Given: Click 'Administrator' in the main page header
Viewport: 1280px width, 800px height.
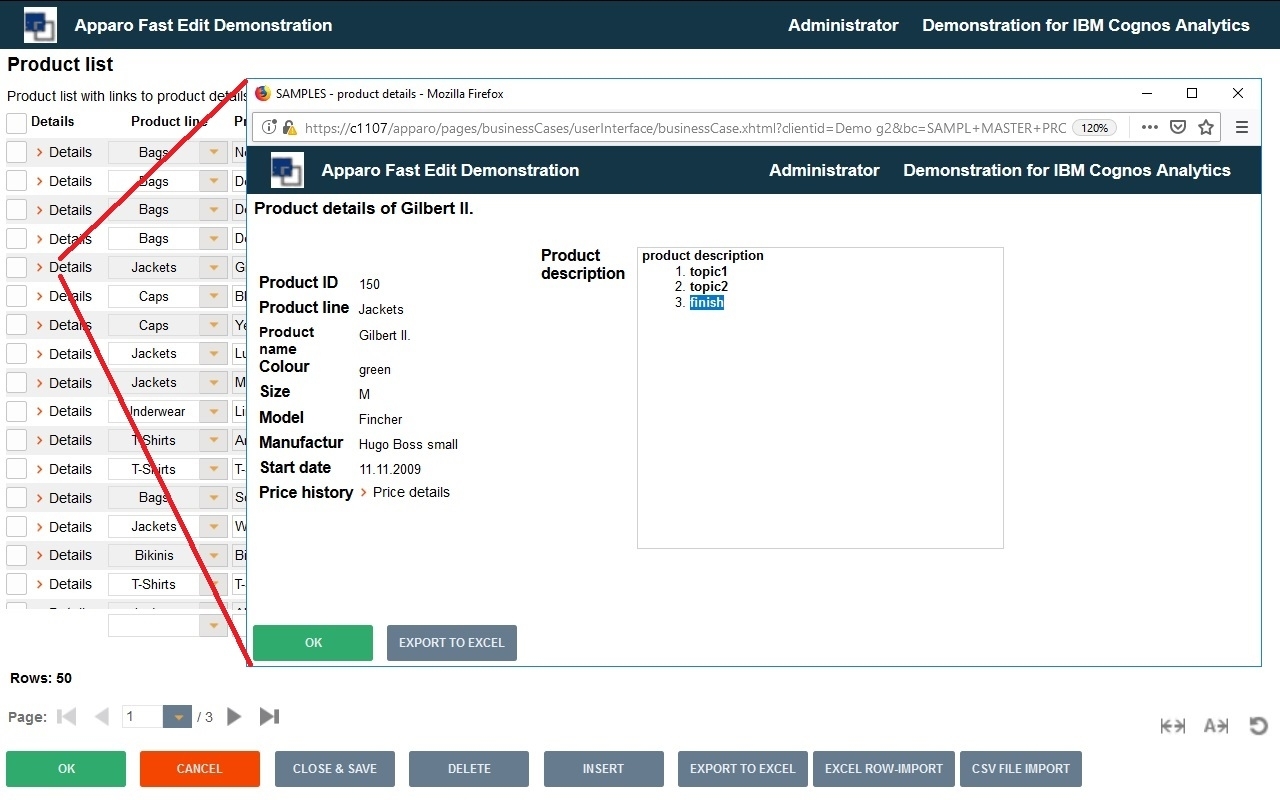Looking at the screenshot, I should [x=843, y=25].
